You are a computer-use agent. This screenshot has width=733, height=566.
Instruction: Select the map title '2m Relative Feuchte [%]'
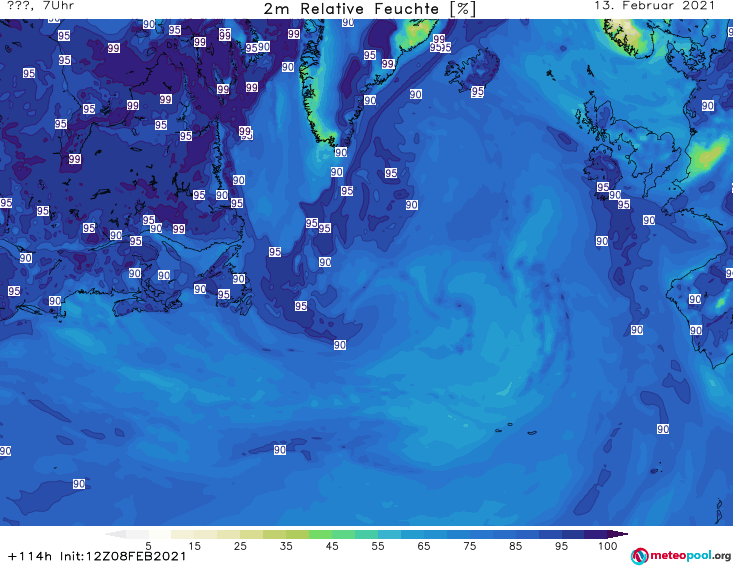tap(370, 9)
